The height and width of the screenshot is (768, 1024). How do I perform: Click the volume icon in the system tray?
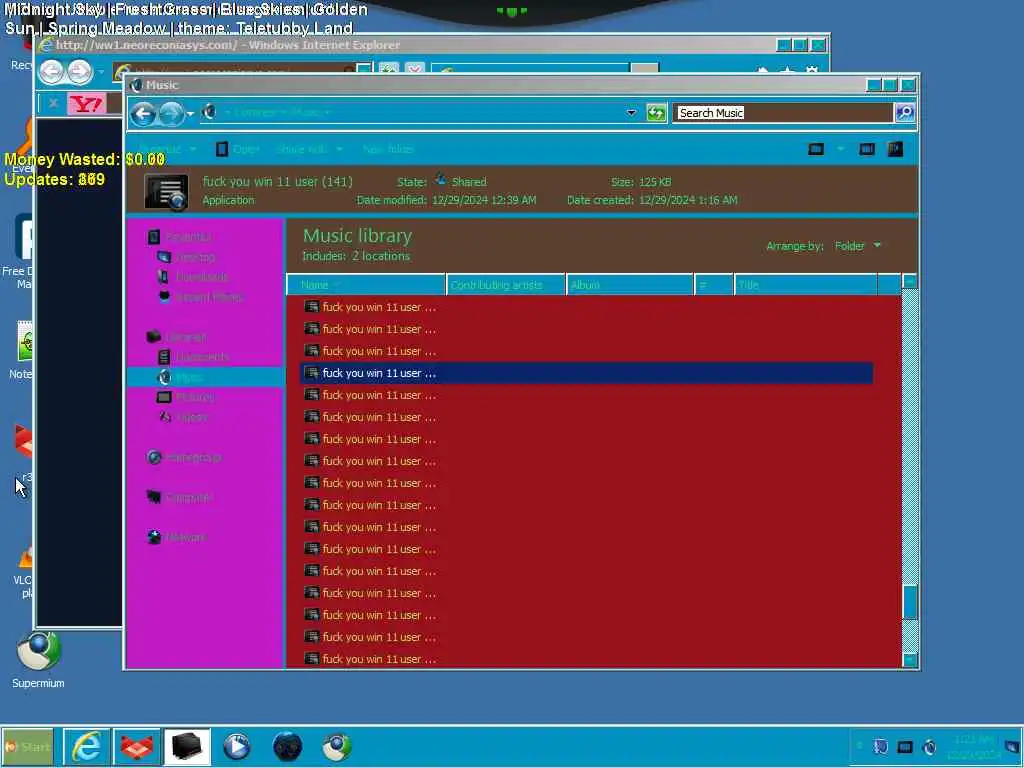[x=929, y=746]
